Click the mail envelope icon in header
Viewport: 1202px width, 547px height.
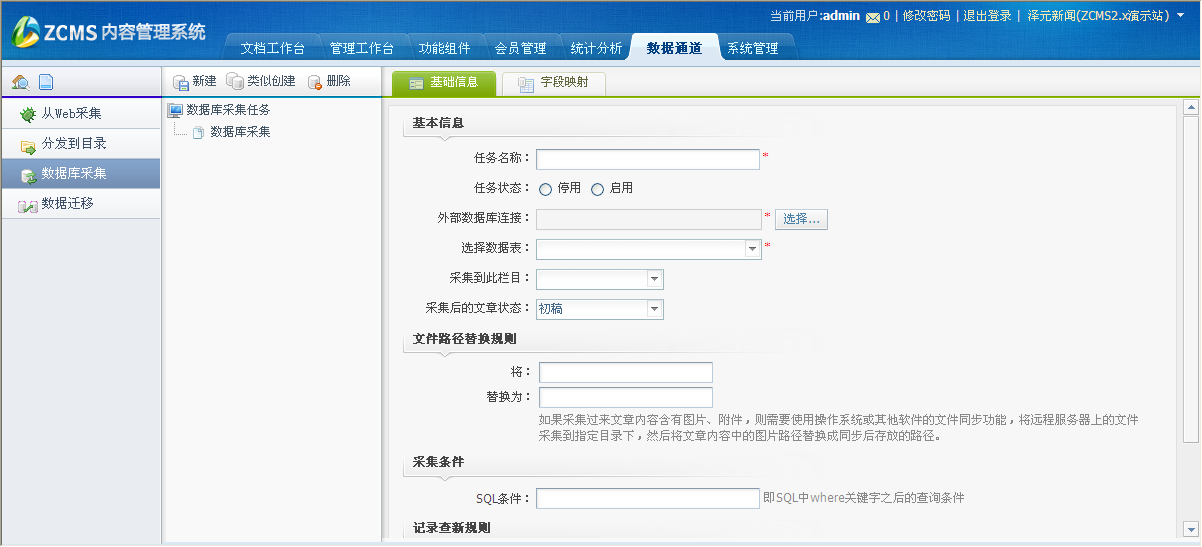pyautogui.click(x=872, y=17)
